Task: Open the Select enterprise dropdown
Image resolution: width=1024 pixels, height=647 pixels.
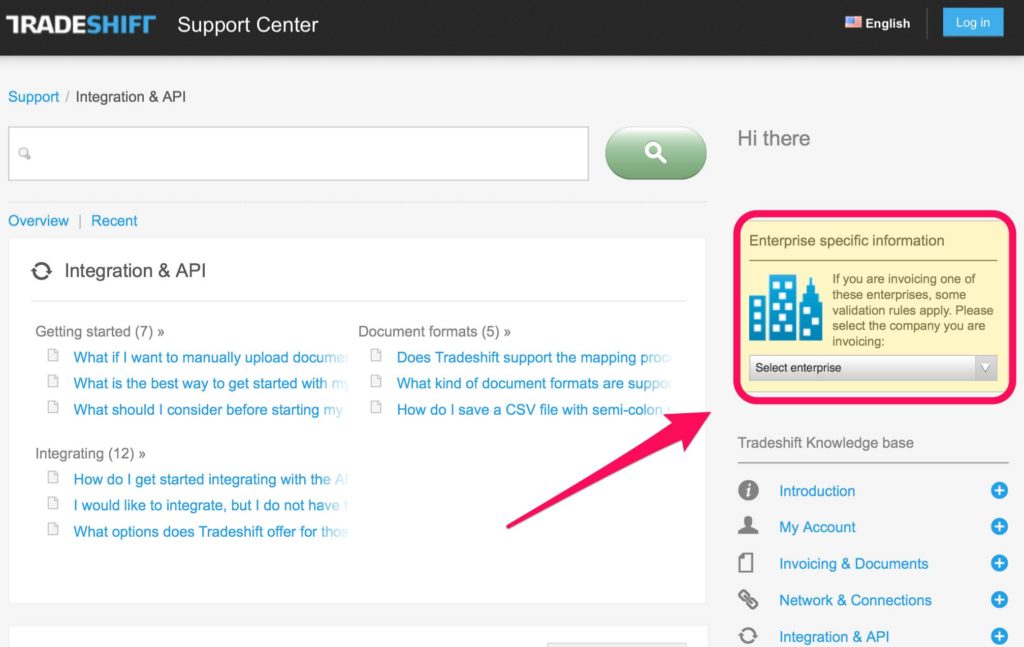Action: pos(872,368)
